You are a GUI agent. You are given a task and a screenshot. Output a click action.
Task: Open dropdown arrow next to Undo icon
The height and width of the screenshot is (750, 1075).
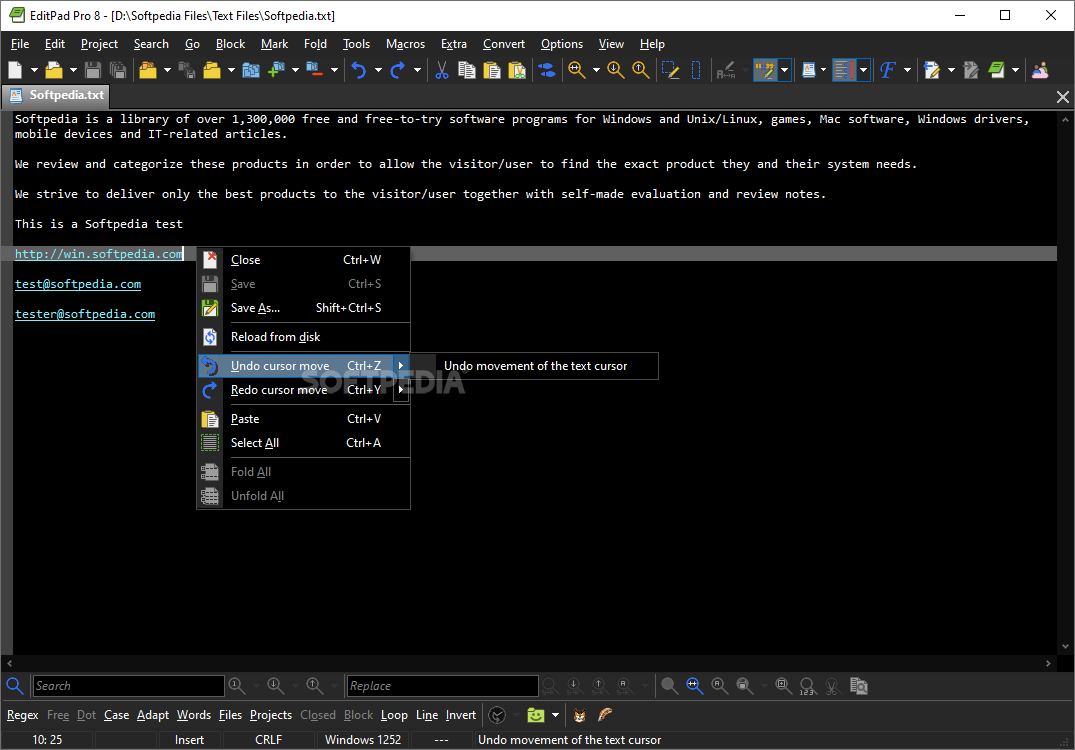click(x=378, y=70)
